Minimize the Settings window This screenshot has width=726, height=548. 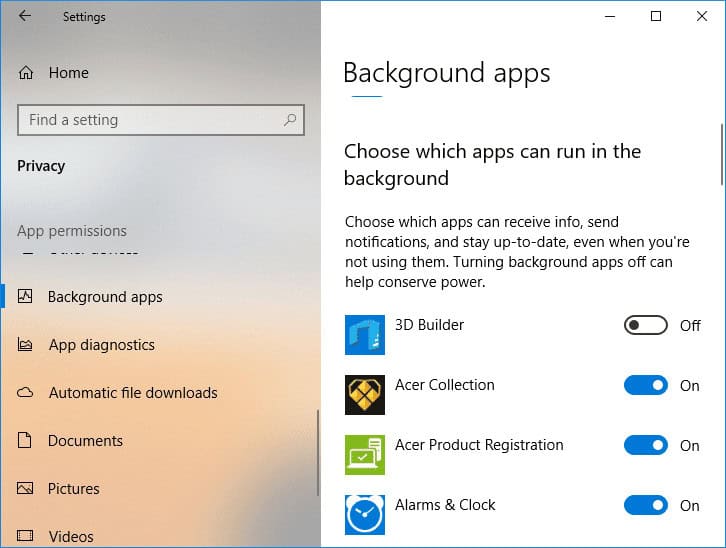(610, 16)
